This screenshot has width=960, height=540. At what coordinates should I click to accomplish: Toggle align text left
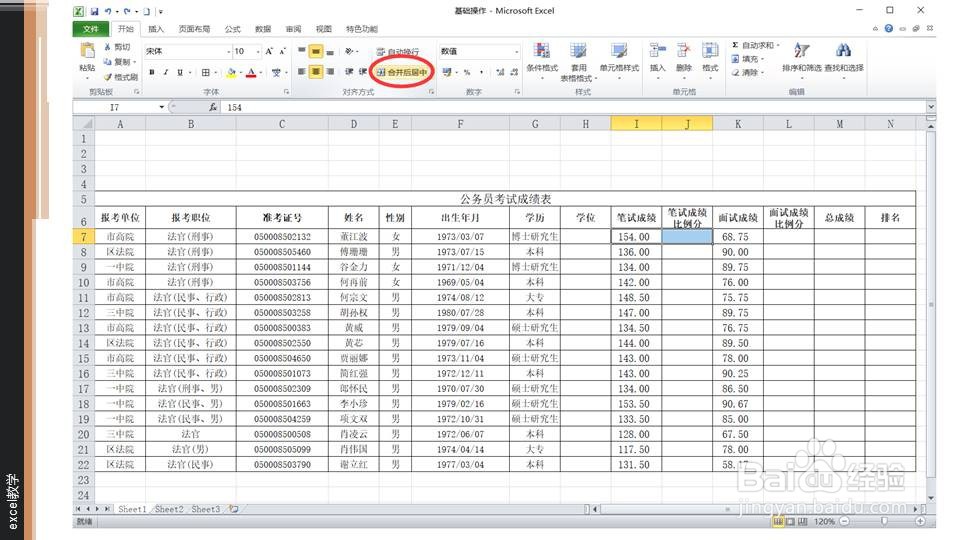click(301, 72)
